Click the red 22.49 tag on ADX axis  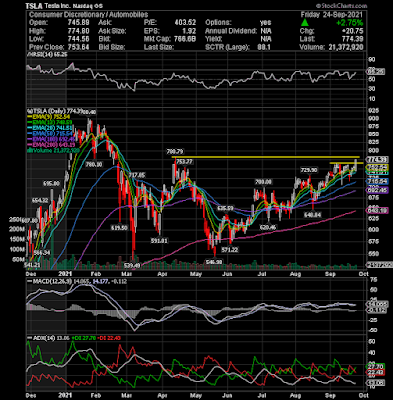tap(376, 372)
